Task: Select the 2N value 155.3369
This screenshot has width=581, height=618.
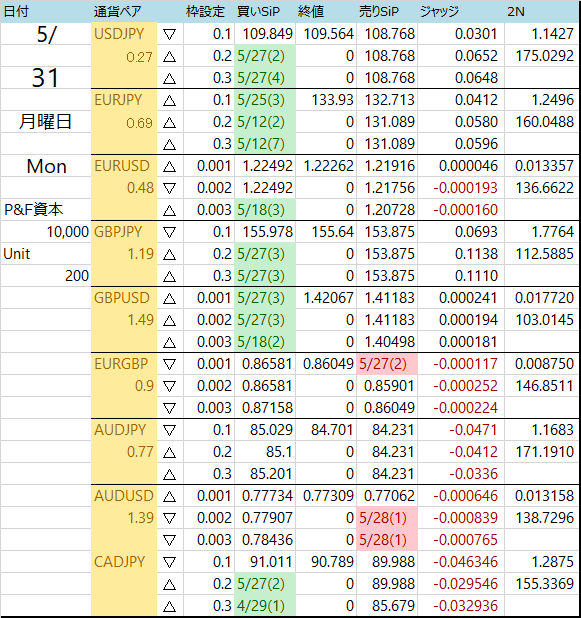Action: click(x=542, y=584)
